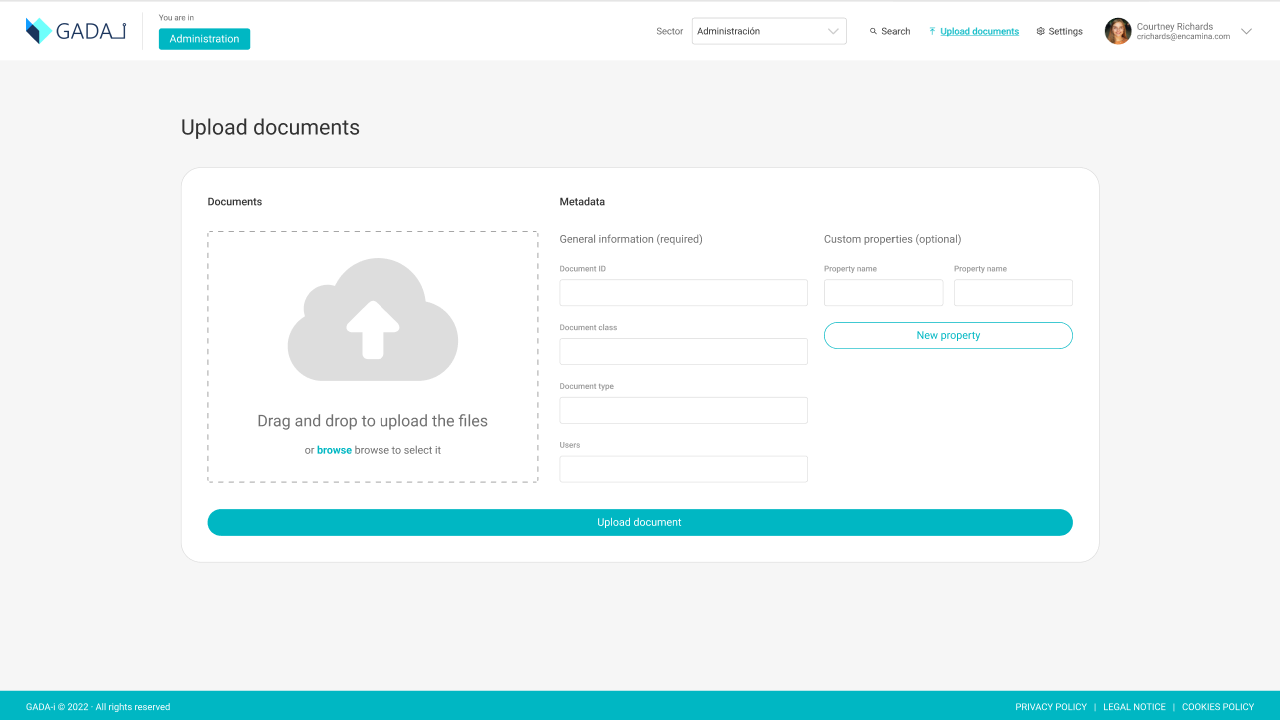Click the settings gear icon
This screenshot has height=720, width=1280.
tap(1041, 31)
